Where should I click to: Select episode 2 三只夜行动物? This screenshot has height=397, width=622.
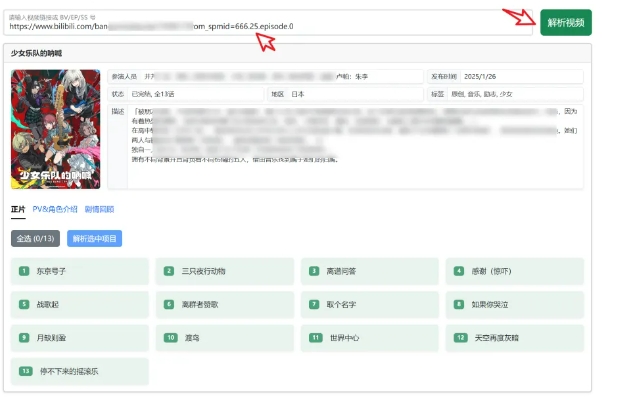pos(225,271)
